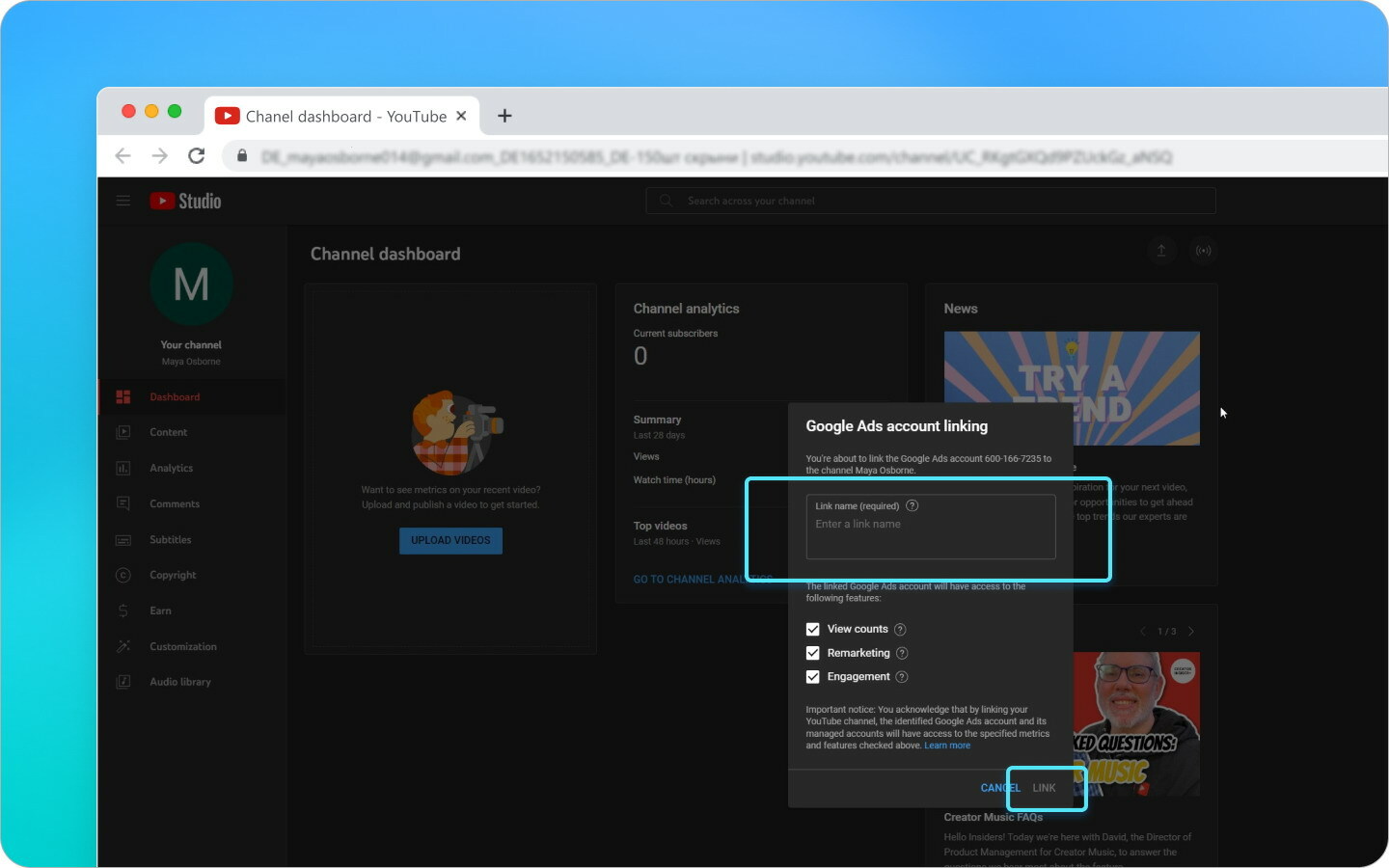Viewport: 1389px width, 868px height.
Task: Click the upload video icon
Action: click(1161, 251)
